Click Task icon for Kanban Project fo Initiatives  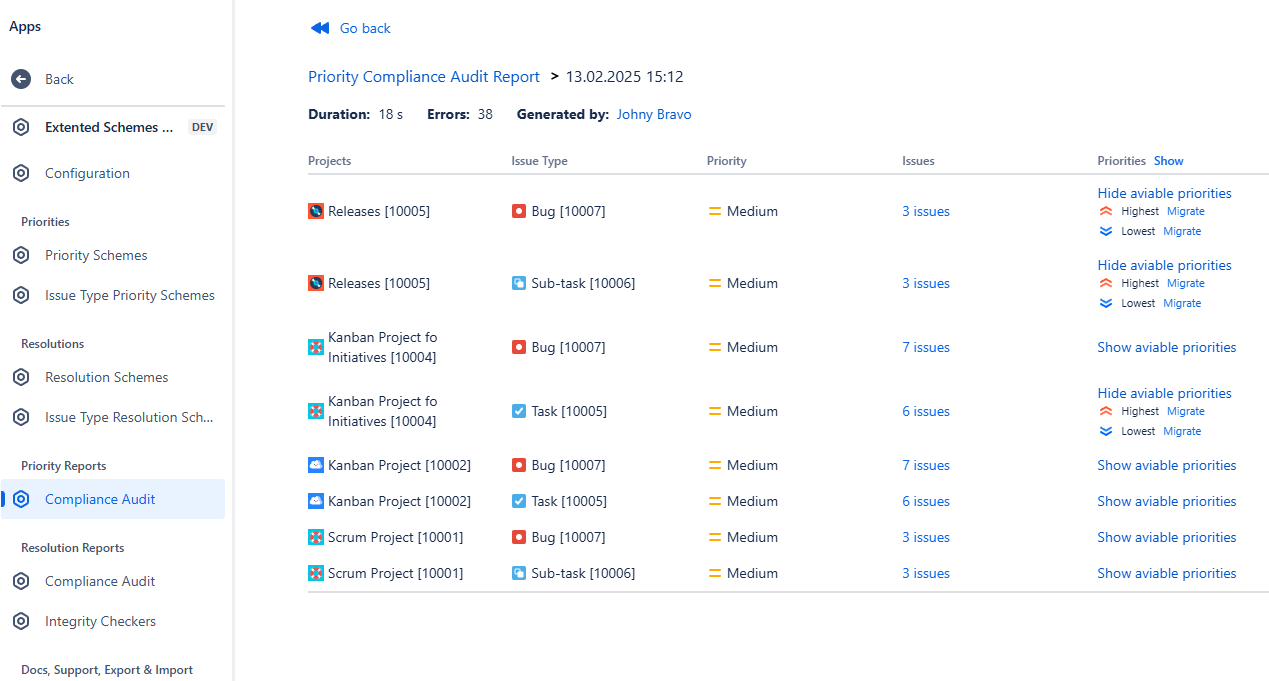tap(519, 411)
